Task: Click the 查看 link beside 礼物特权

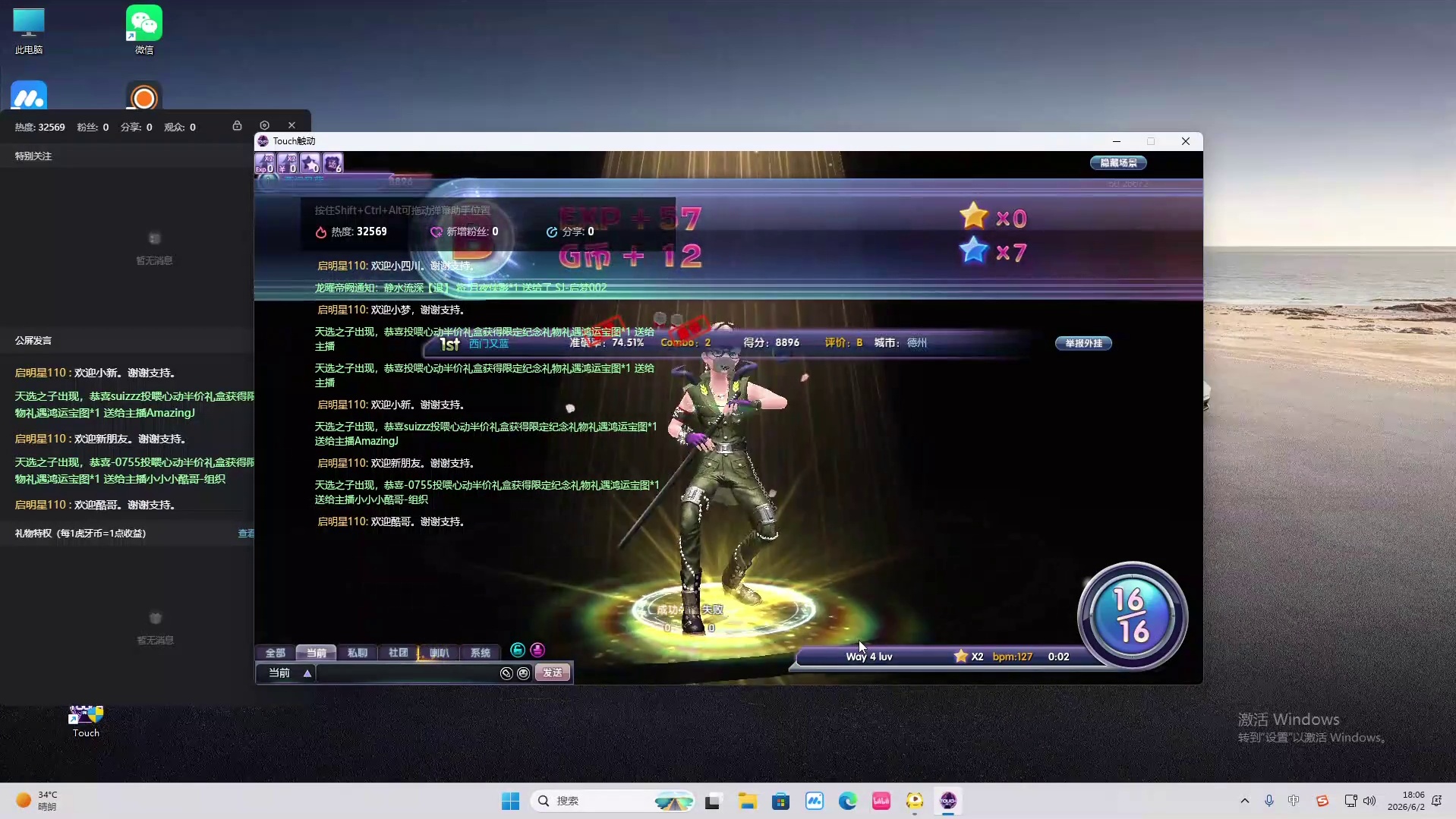Action: pos(246,534)
